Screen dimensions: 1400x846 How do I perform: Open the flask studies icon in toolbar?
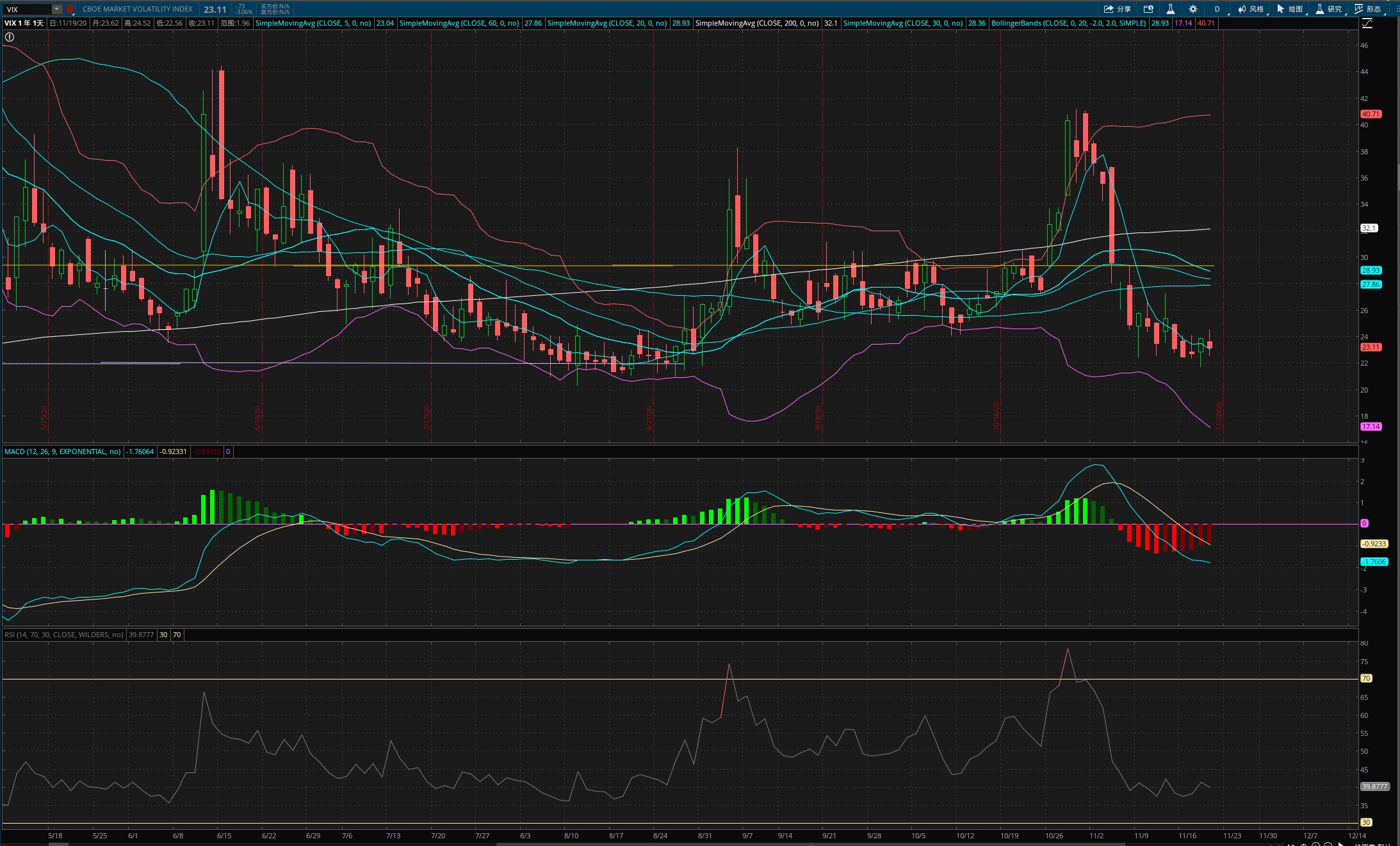(1170, 9)
